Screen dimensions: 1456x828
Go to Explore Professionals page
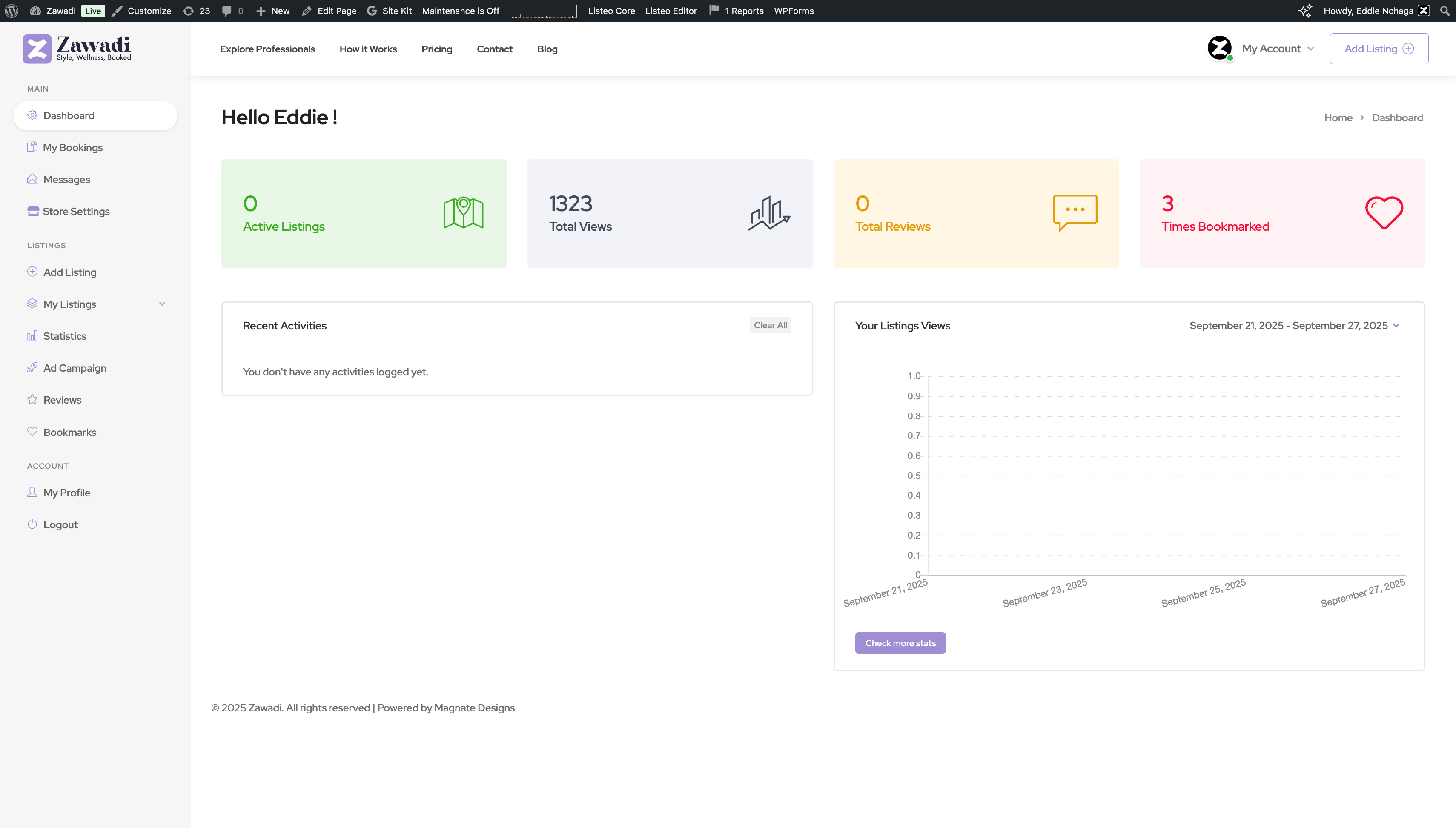[267, 49]
